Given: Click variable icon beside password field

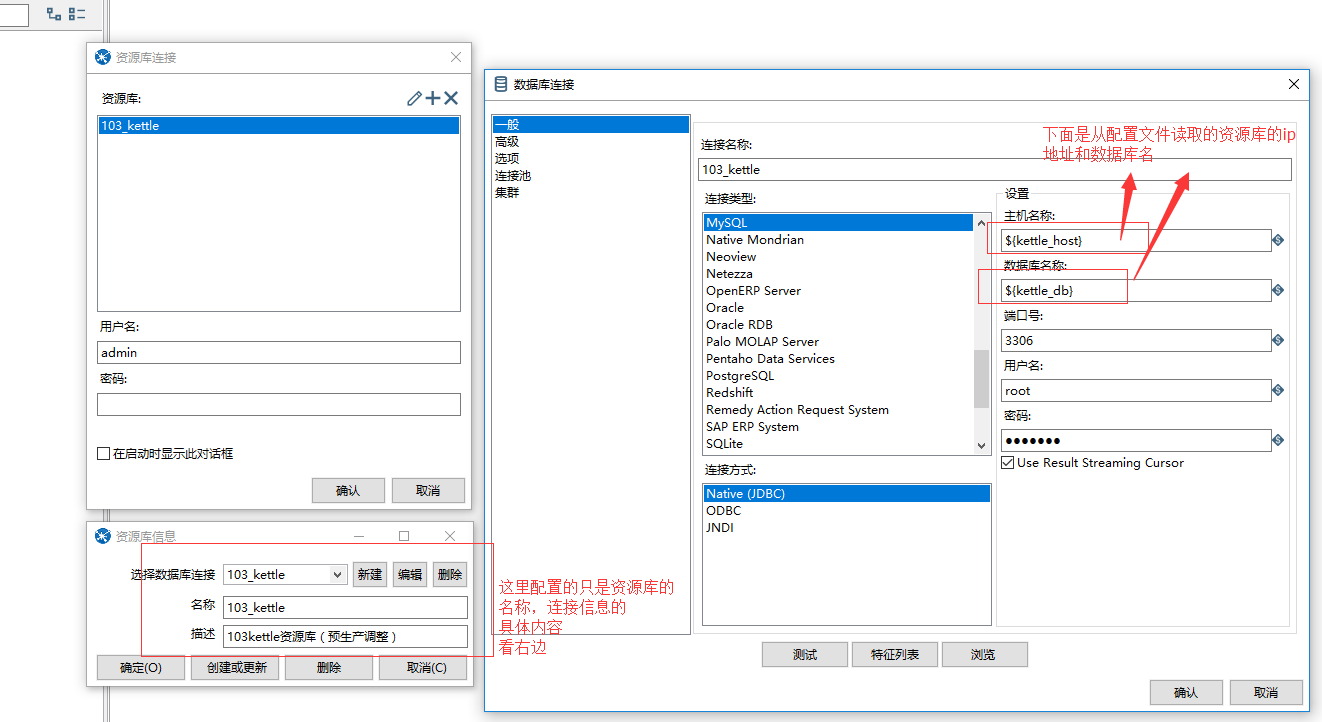Looking at the screenshot, I should pyautogui.click(x=1278, y=440).
